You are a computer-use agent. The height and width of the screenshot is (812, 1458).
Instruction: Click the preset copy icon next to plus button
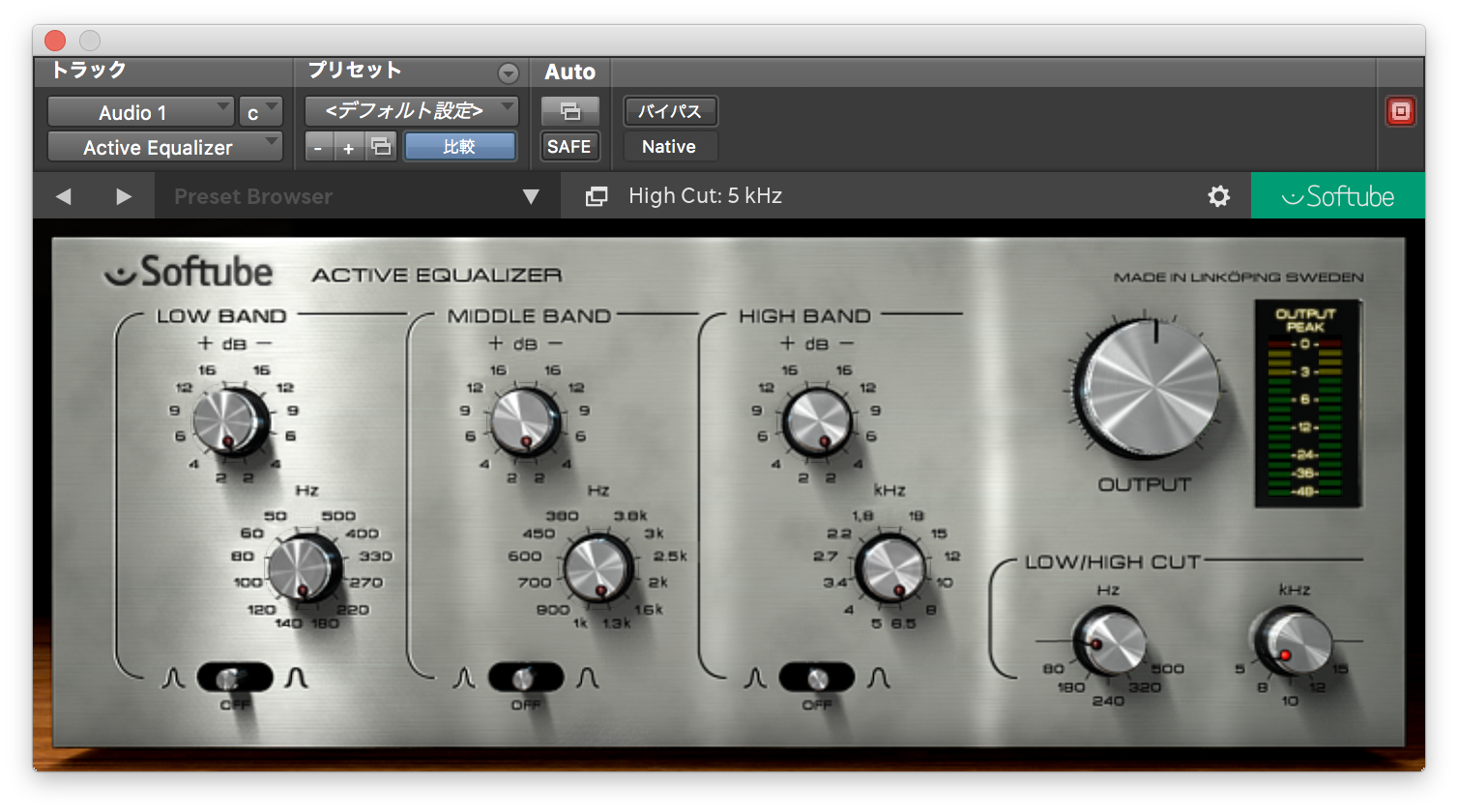[x=381, y=146]
